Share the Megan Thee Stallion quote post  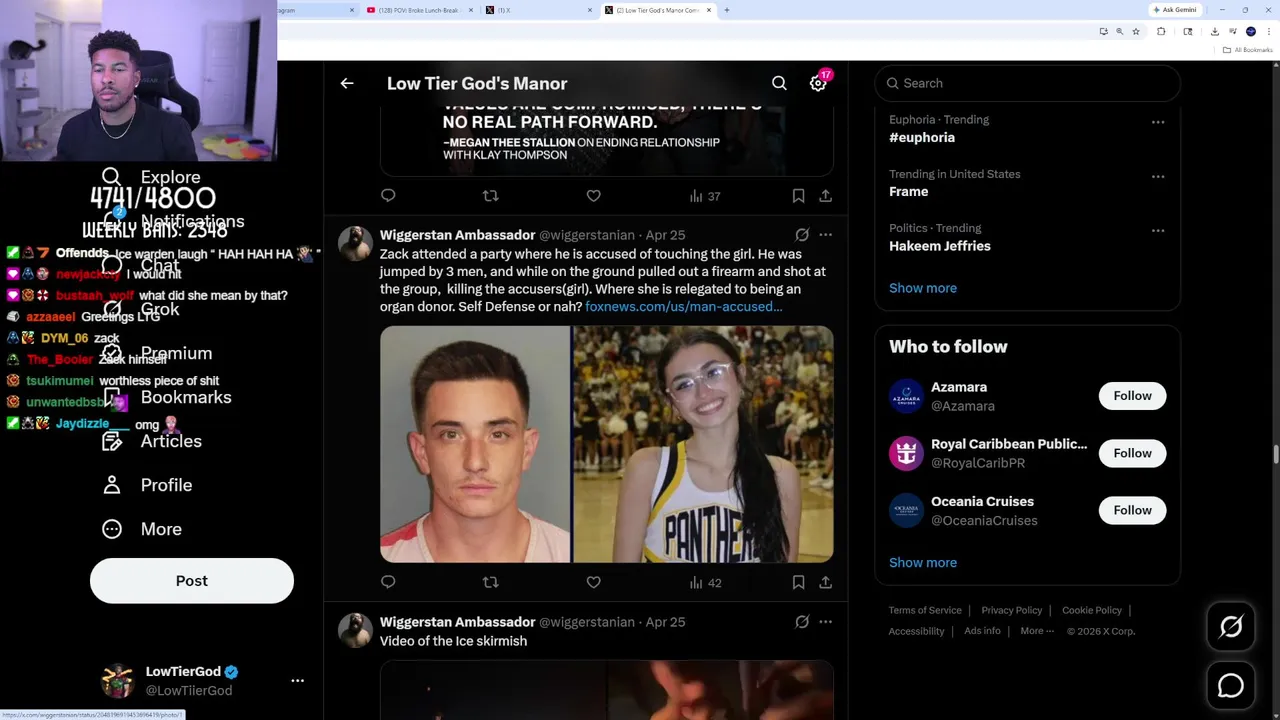825,196
